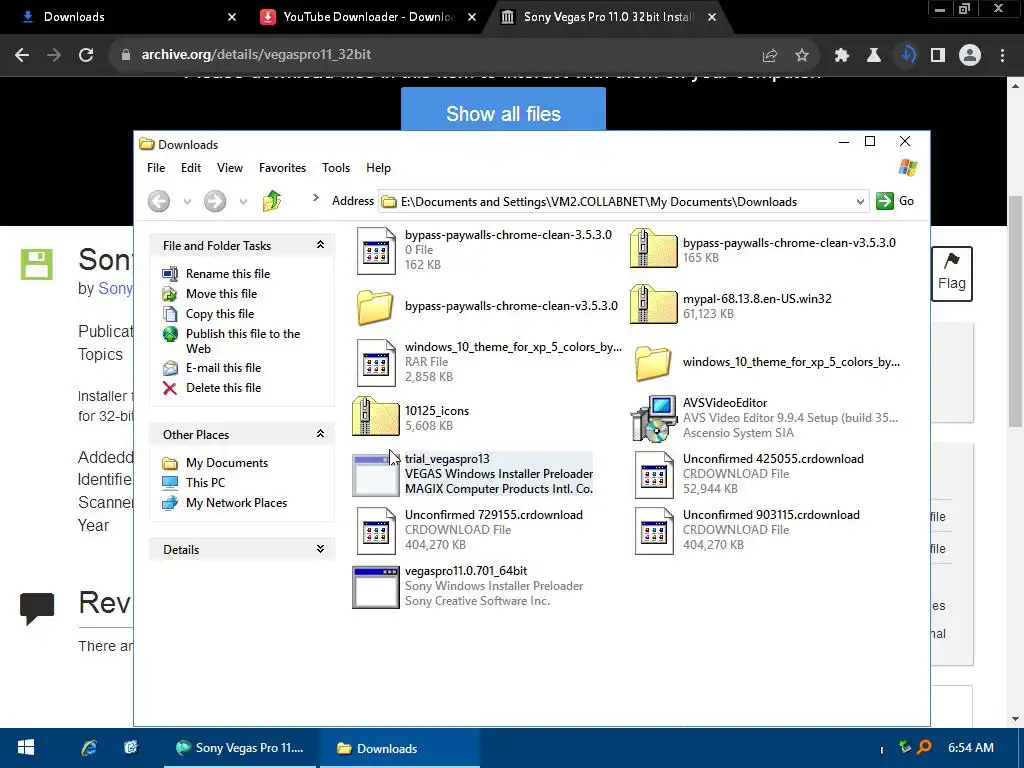Select the AVSVideoEditor setup icon
This screenshot has width=1024, height=768.
(x=653, y=419)
